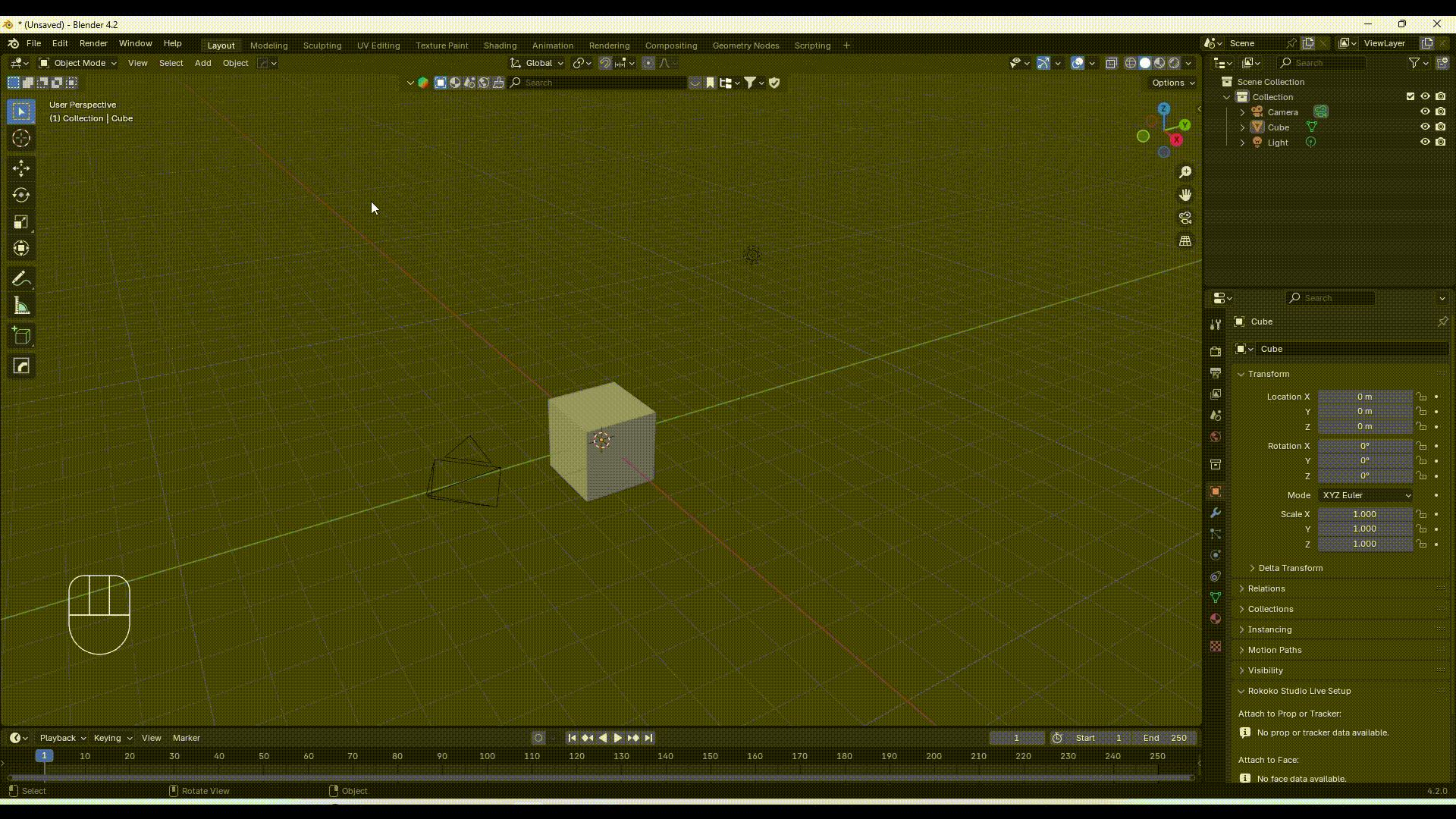Switch to Shading workspace tab
The width and height of the screenshot is (1456, 819).
(x=500, y=45)
